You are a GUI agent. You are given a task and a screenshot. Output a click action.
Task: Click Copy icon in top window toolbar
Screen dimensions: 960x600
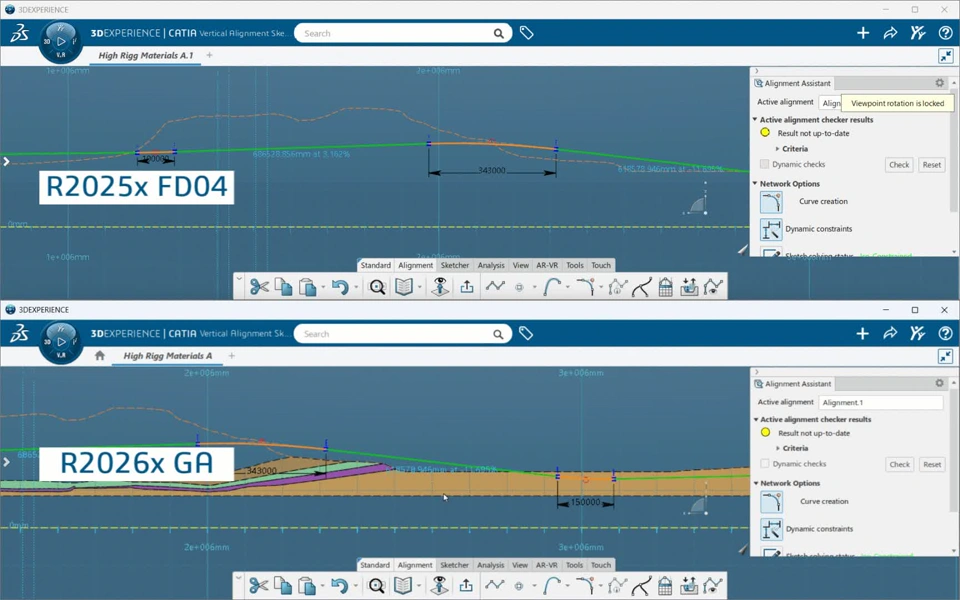(x=283, y=287)
